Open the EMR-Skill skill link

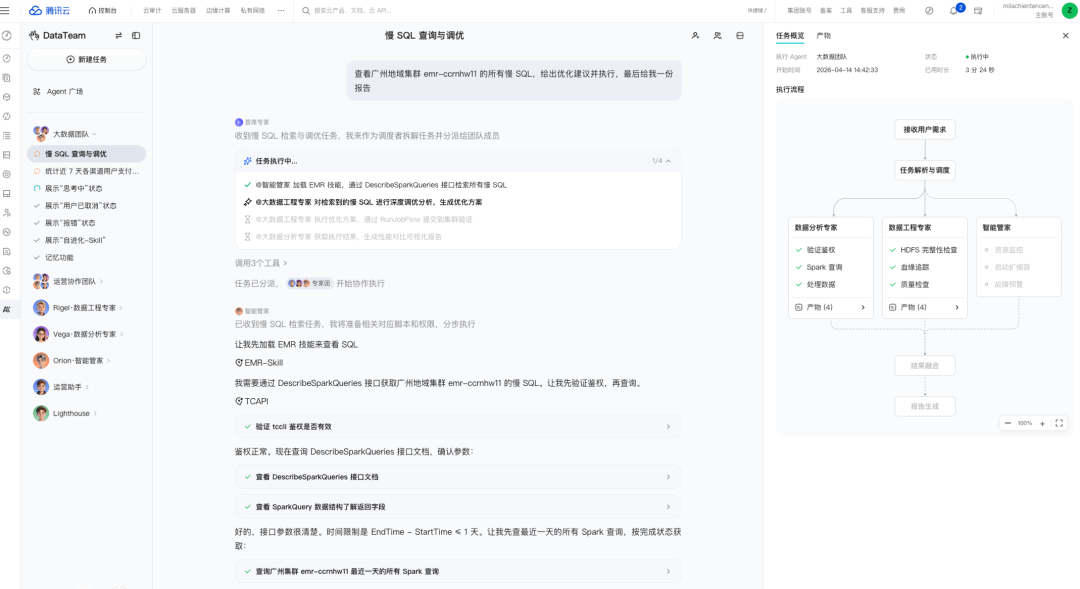pos(259,362)
